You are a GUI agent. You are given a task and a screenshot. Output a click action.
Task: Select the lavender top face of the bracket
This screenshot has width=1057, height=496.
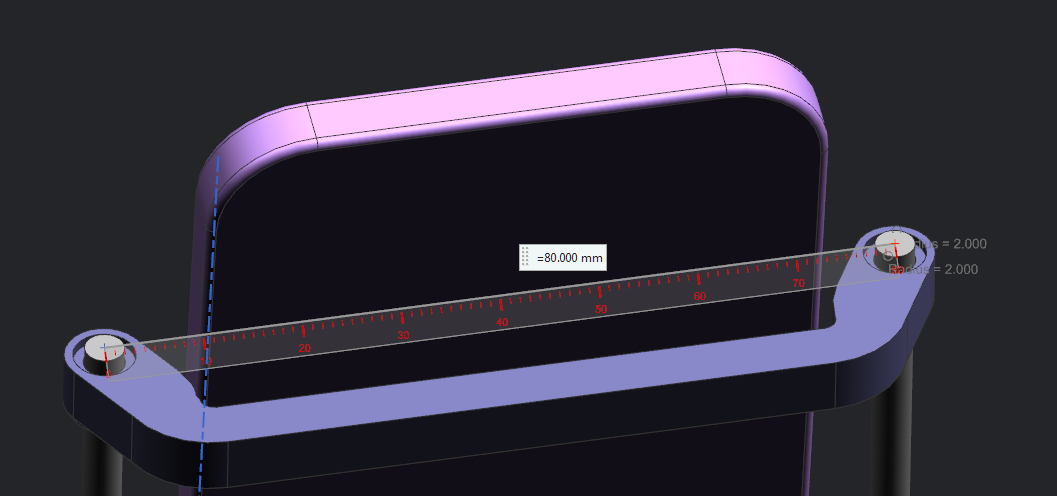coord(512,384)
